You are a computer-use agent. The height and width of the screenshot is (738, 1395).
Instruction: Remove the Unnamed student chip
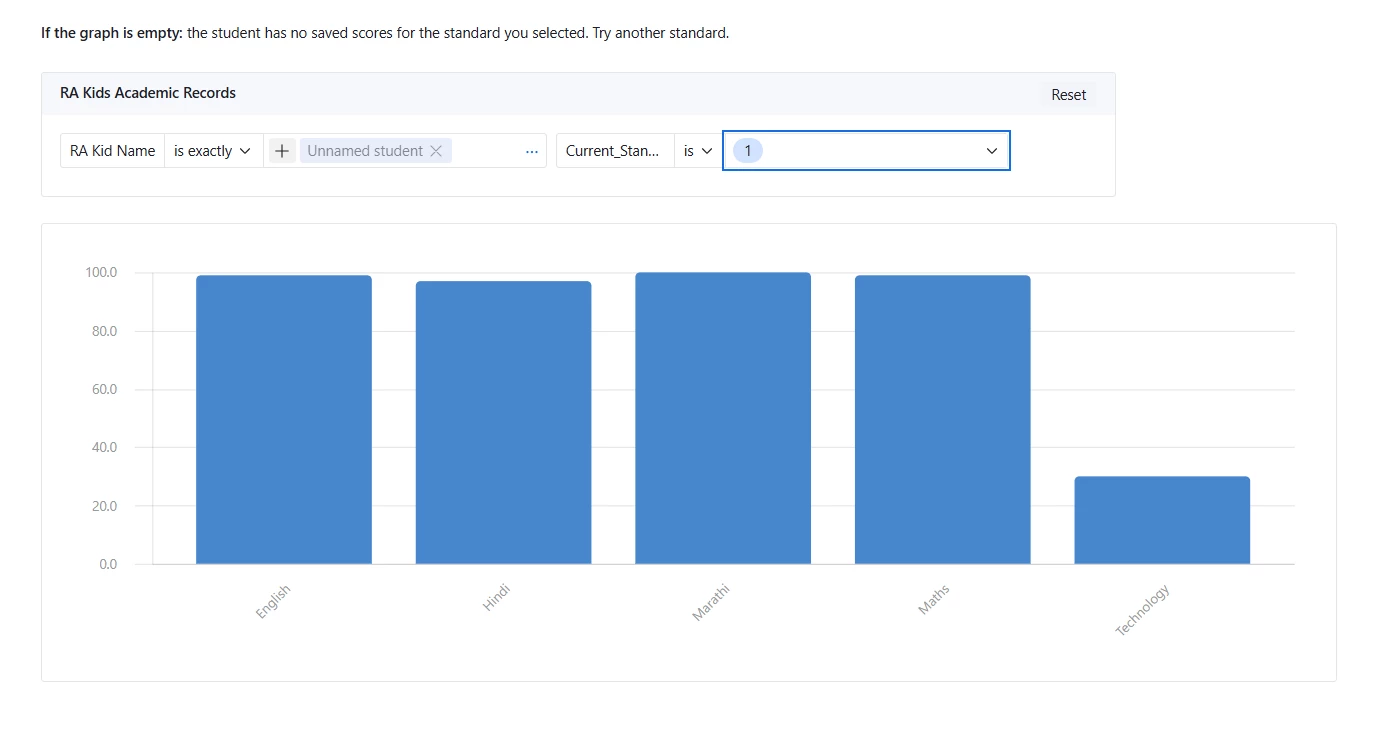pos(436,151)
